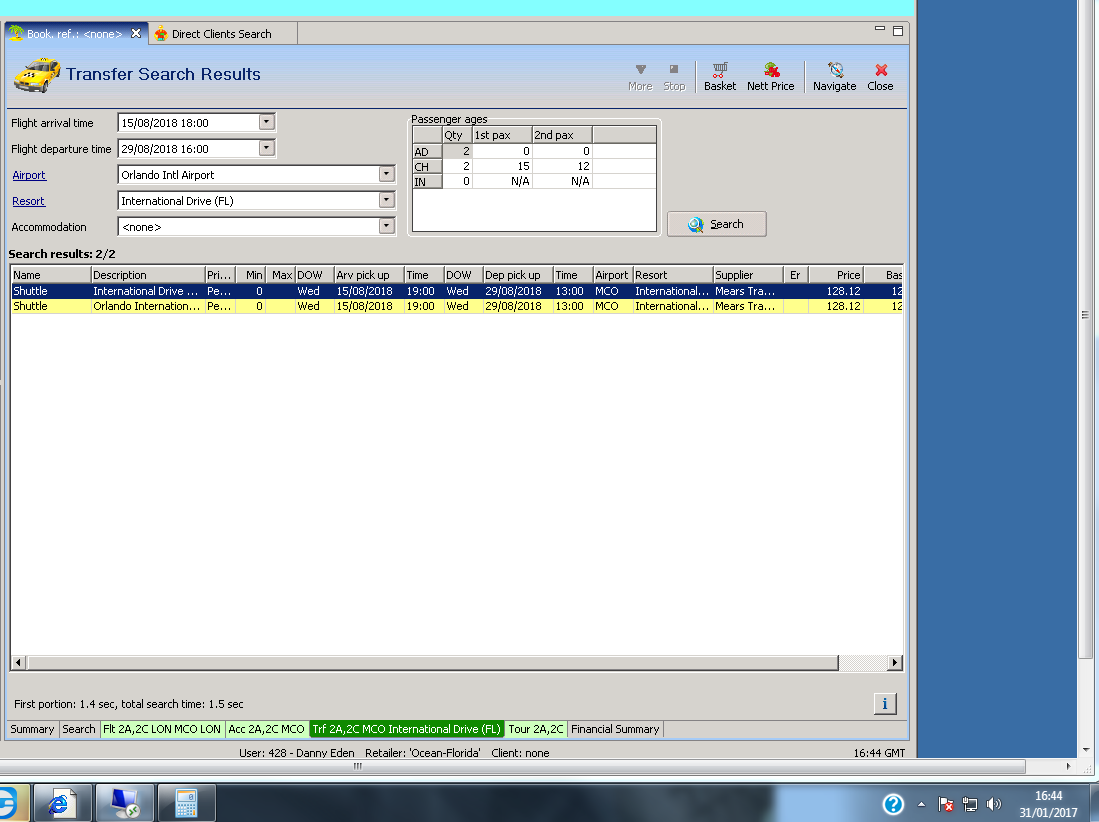Viewport: 1099px width, 822px height.
Task: Sort results by Name column header
Action: (50, 275)
